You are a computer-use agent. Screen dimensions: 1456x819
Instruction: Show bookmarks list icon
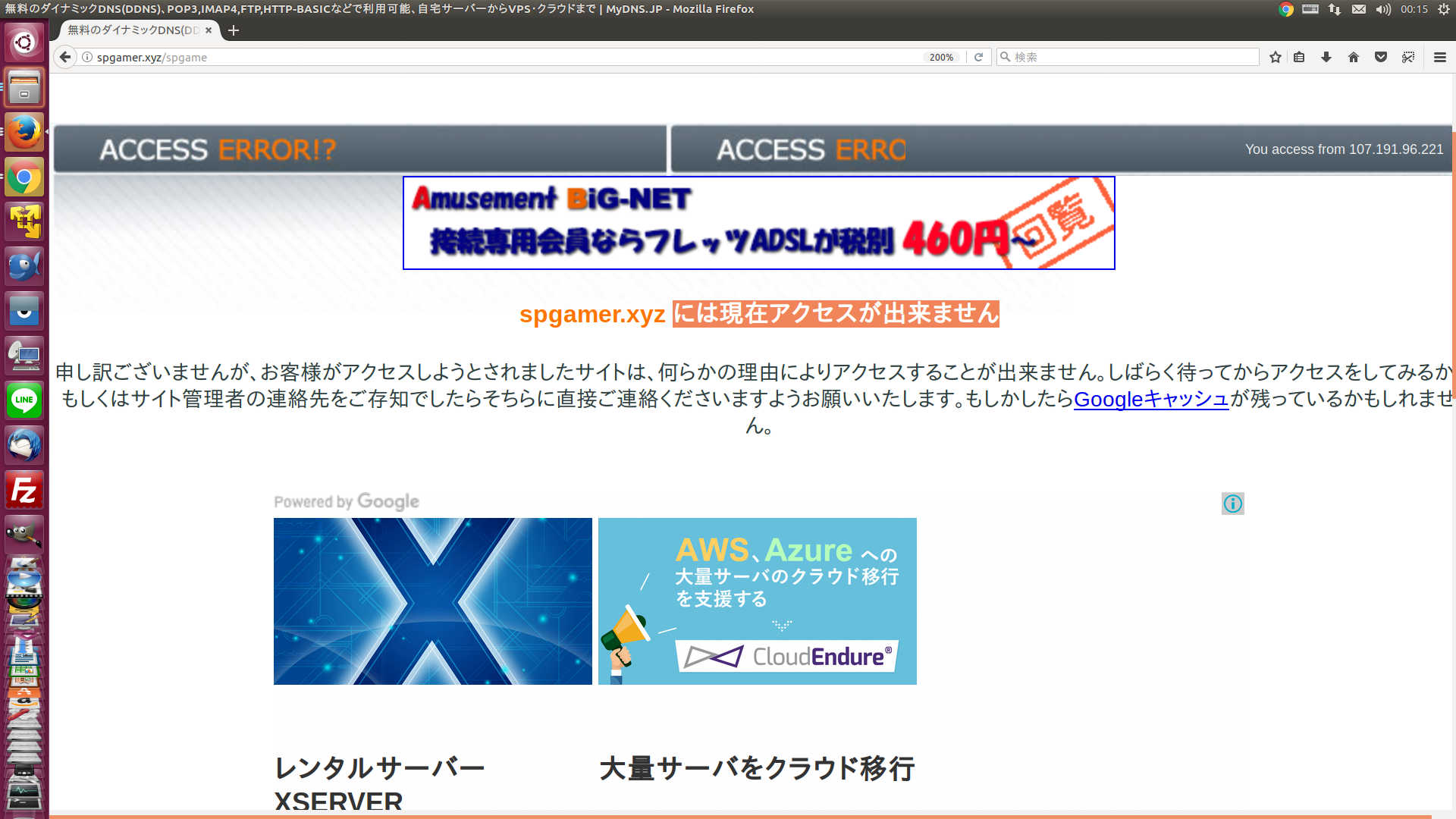pos(1299,57)
